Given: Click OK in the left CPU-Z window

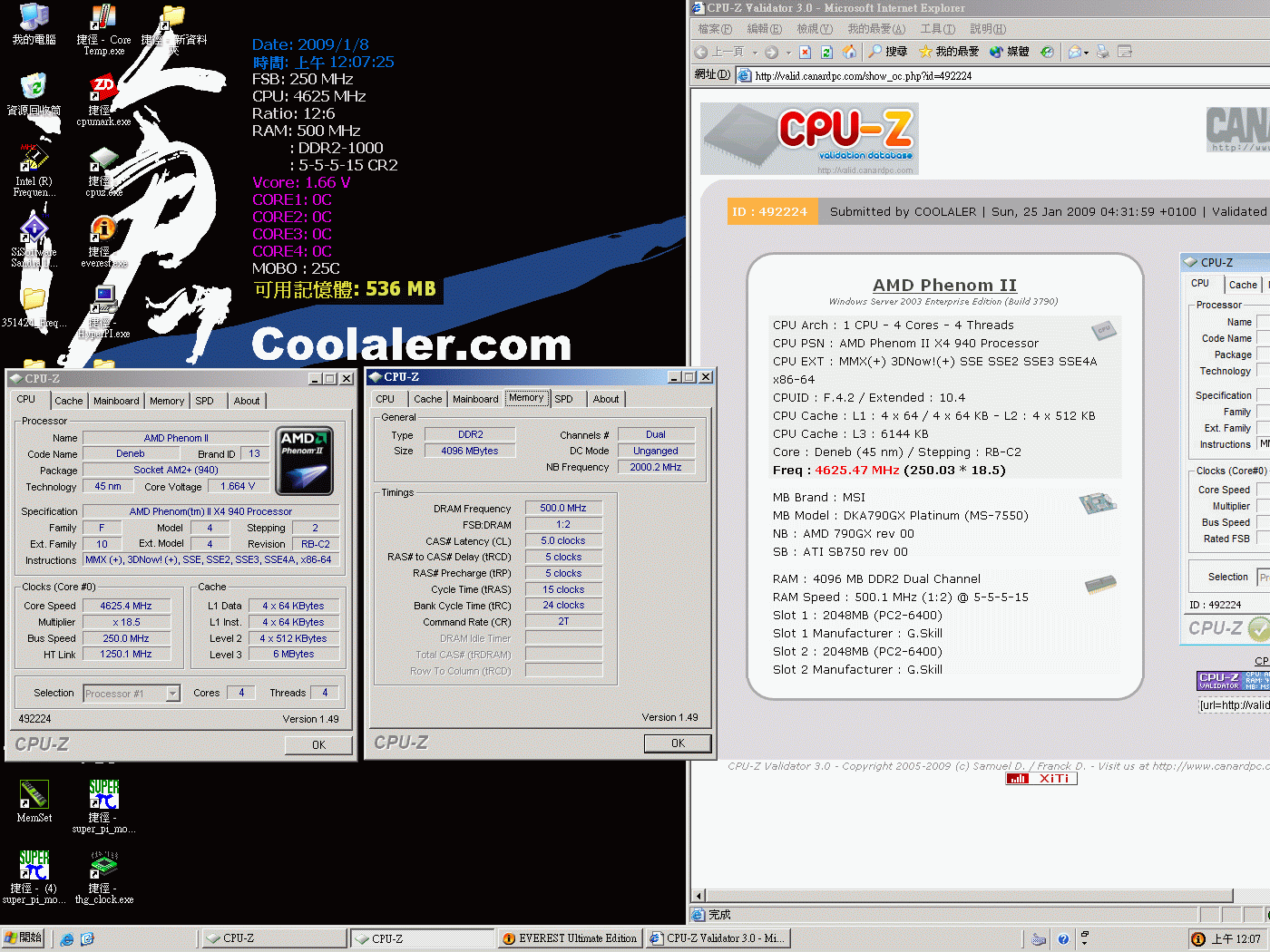Looking at the screenshot, I should (x=318, y=745).
